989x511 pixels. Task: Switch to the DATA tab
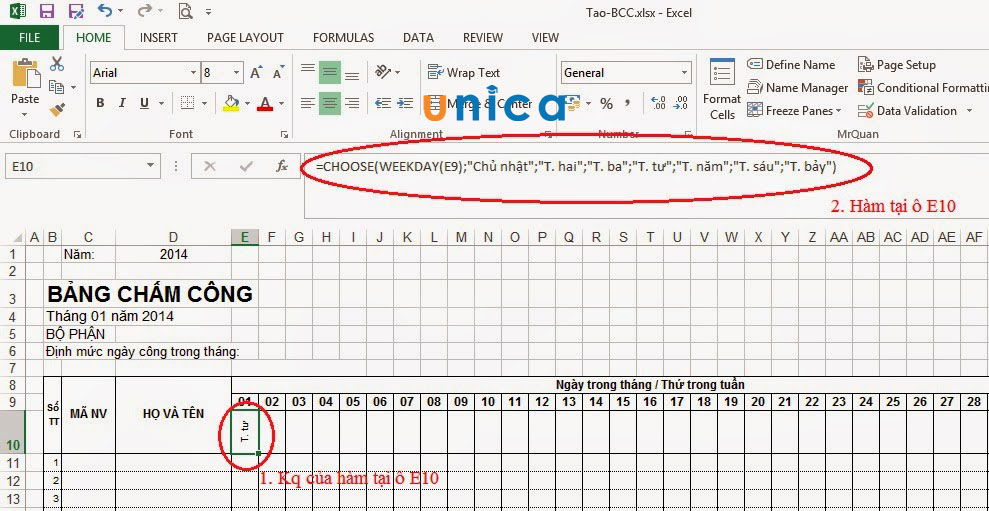coord(418,38)
